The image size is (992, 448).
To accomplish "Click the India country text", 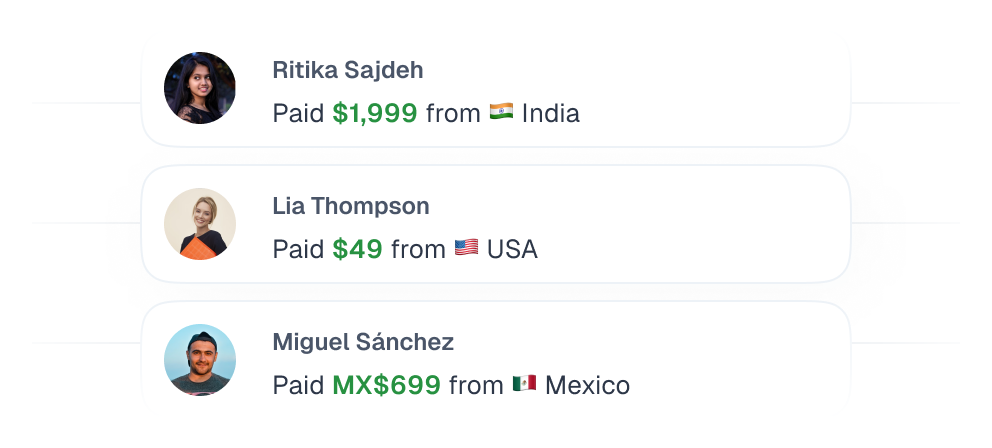I will [x=550, y=114].
